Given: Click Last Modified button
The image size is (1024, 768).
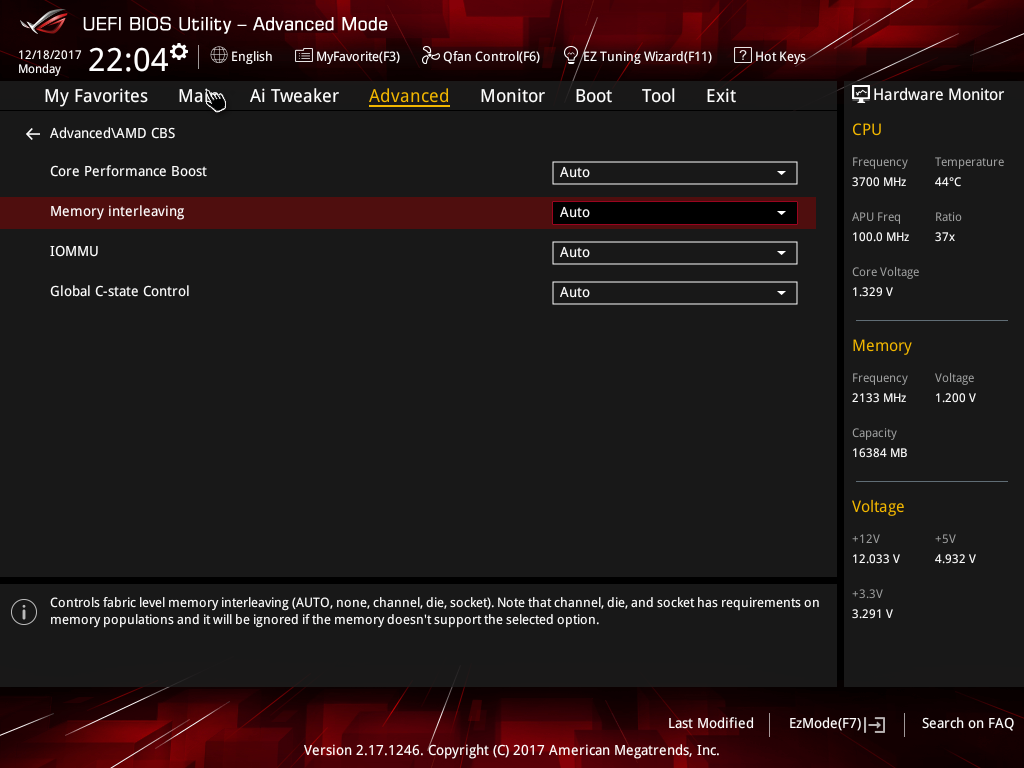Looking at the screenshot, I should [x=711, y=724].
